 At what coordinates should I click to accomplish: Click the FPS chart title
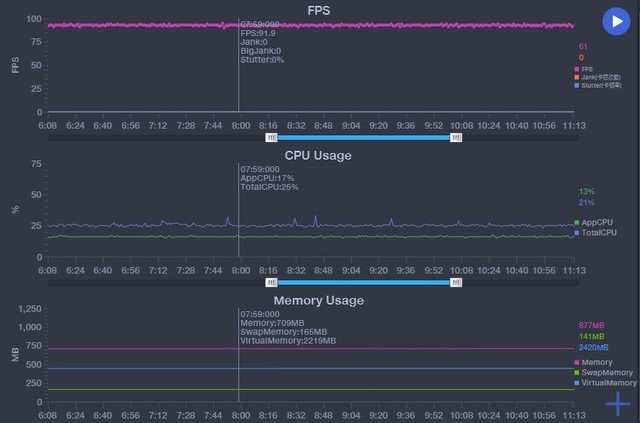[319, 10]
